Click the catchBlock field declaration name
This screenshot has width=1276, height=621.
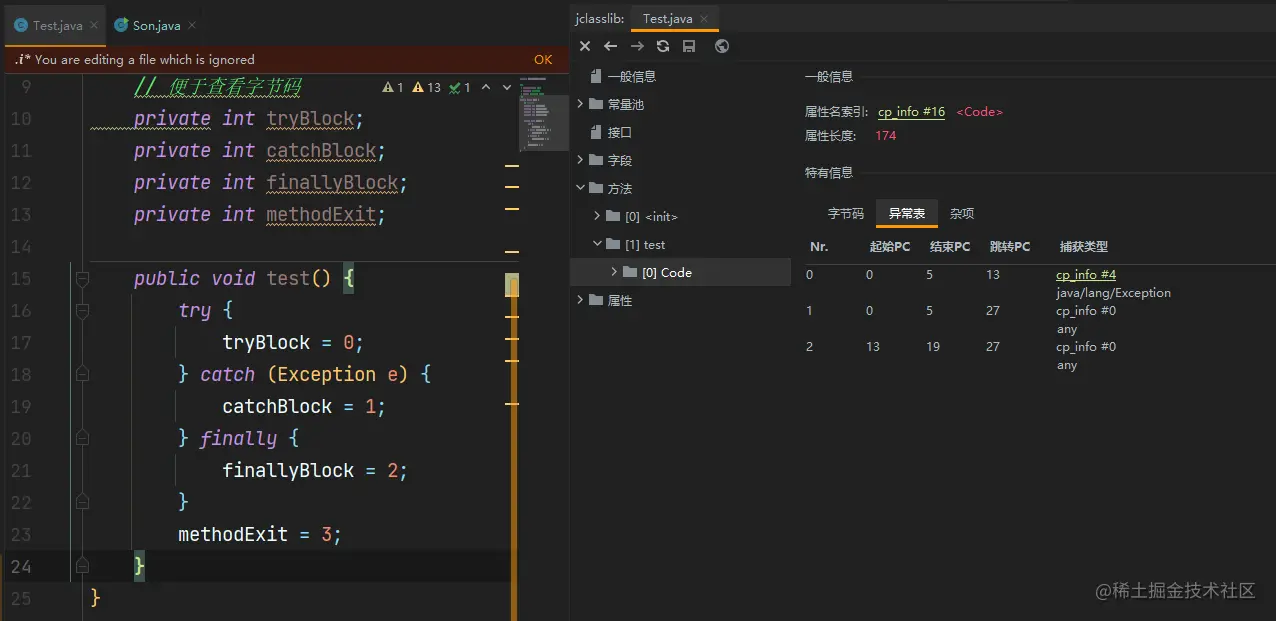click(x=321, y=150)
